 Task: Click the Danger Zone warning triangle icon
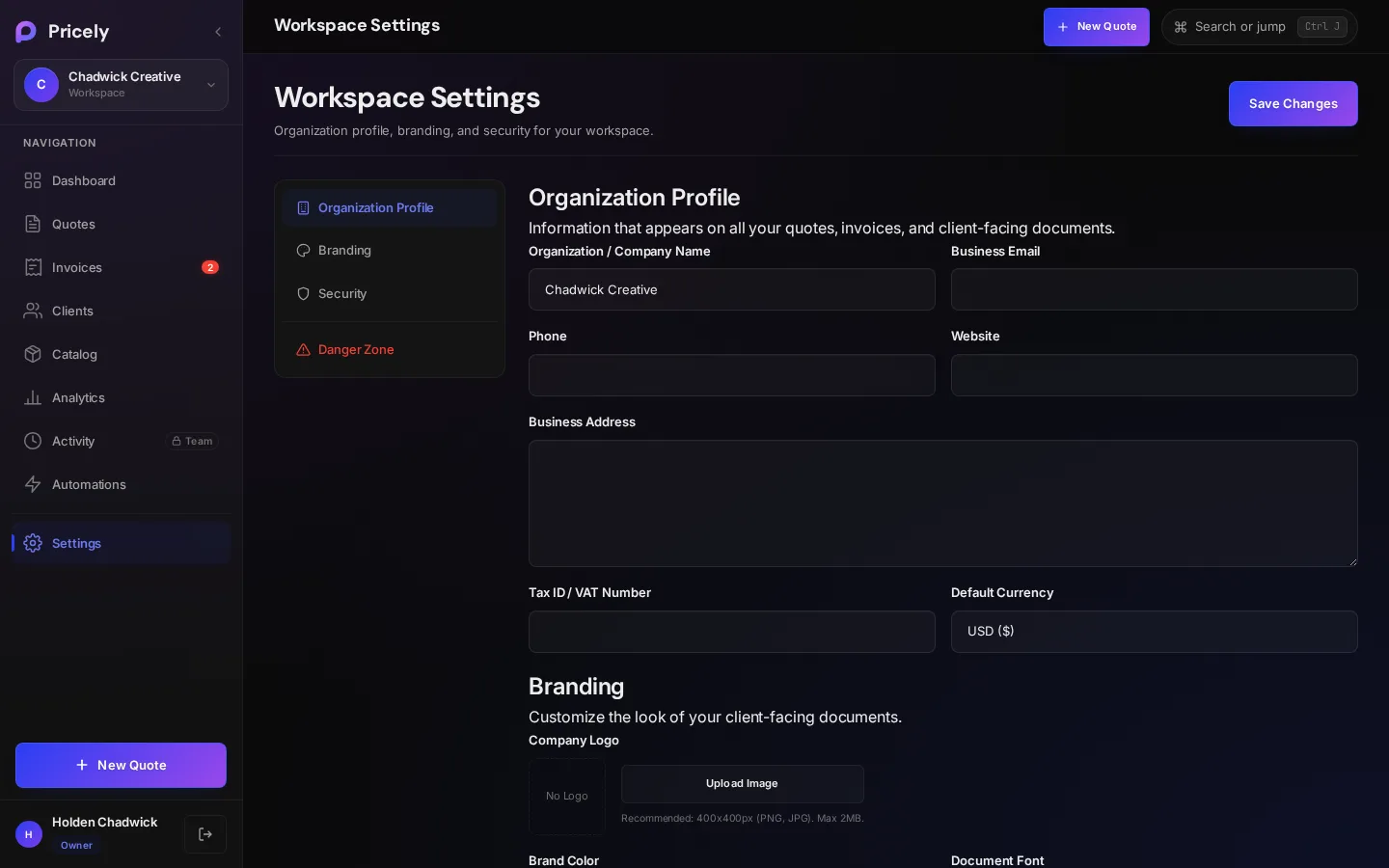(303, 349)
